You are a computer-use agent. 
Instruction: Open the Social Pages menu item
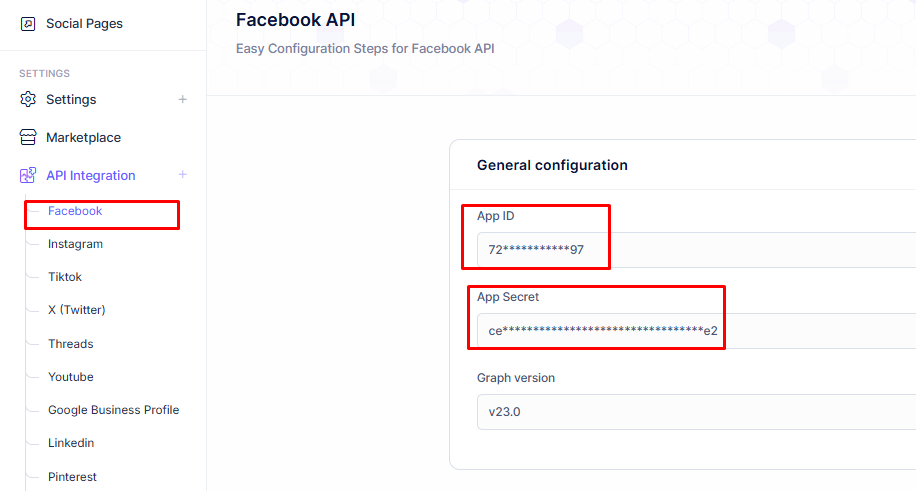pyautogui.click(x=84, y=24)
